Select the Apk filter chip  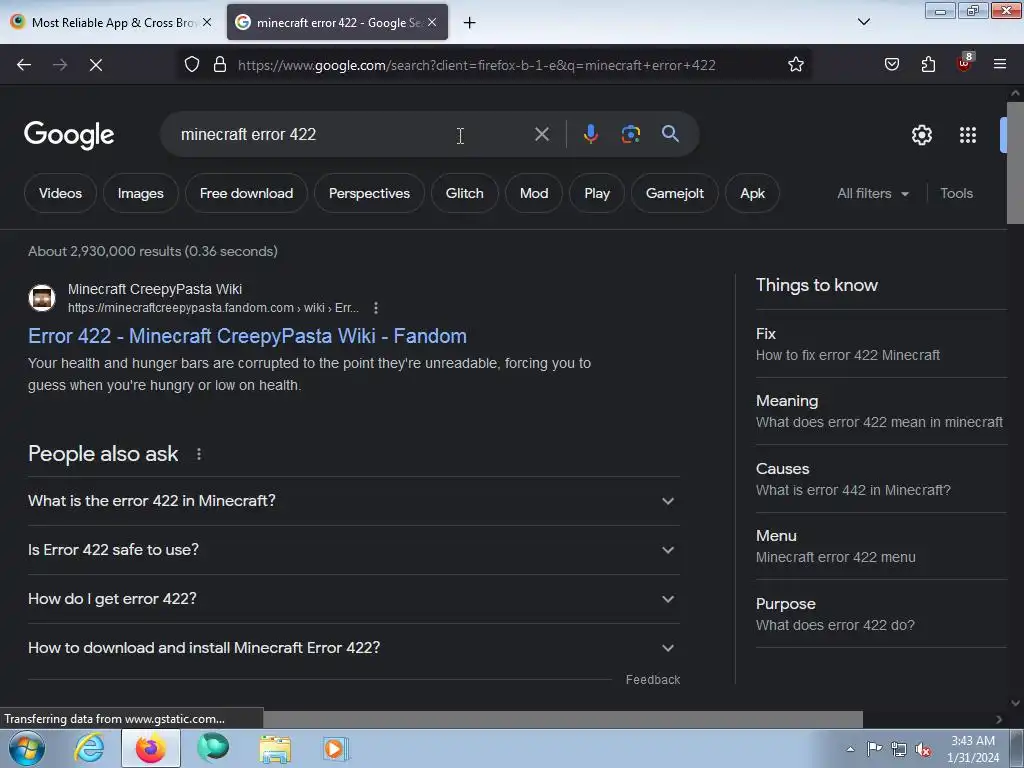(x=752, y=193)
